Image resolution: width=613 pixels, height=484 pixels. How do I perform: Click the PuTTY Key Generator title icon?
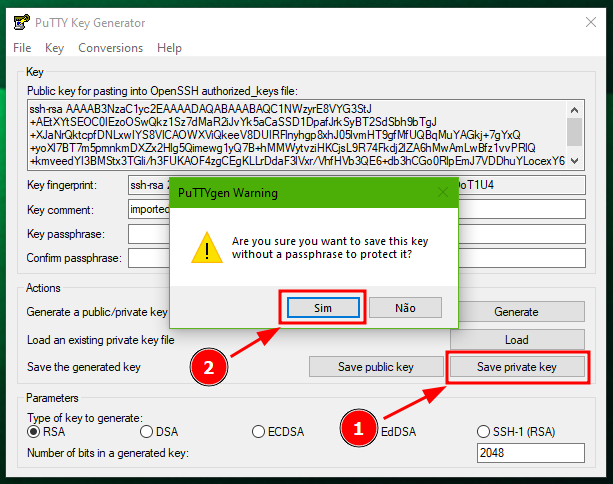[22, 22]
